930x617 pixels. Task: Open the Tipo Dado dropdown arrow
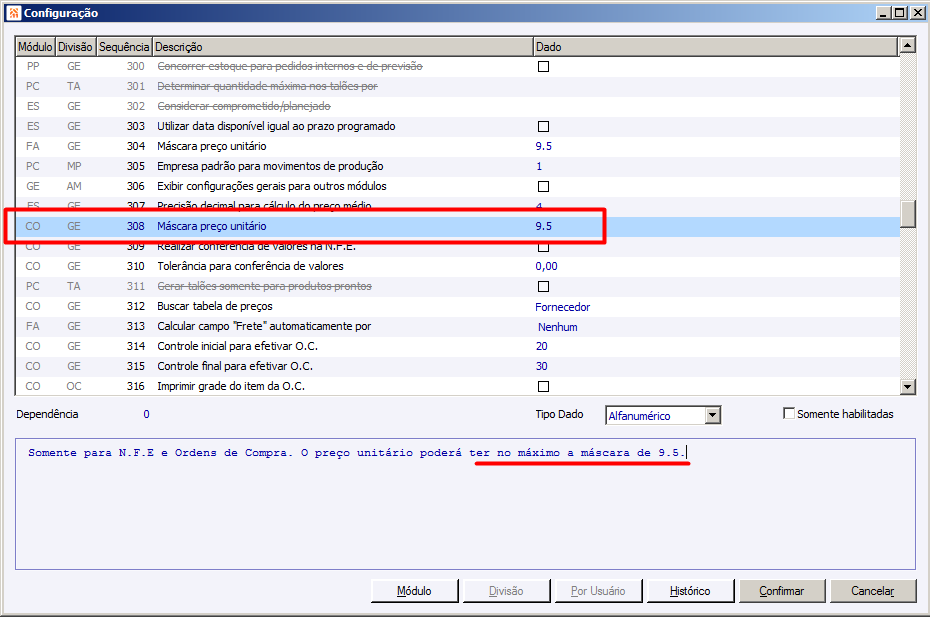click(714, 415)
